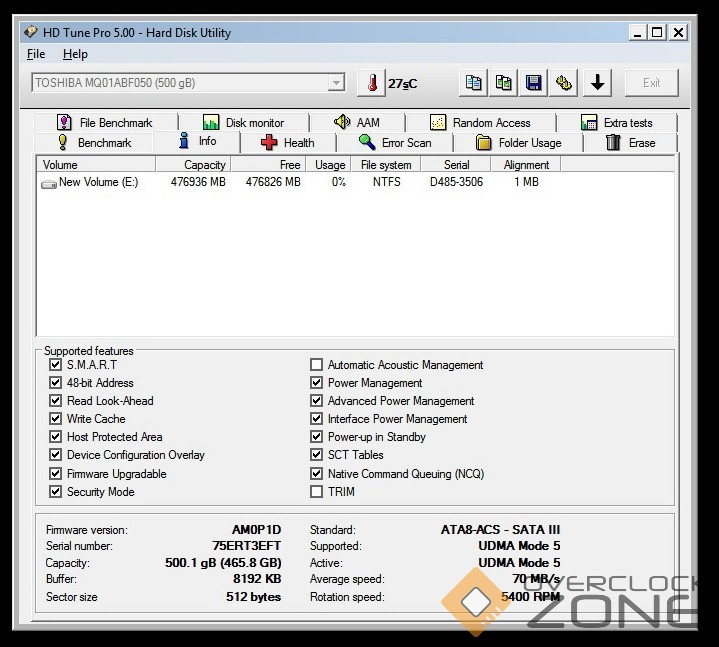Open the File menu

coord(36,54)
